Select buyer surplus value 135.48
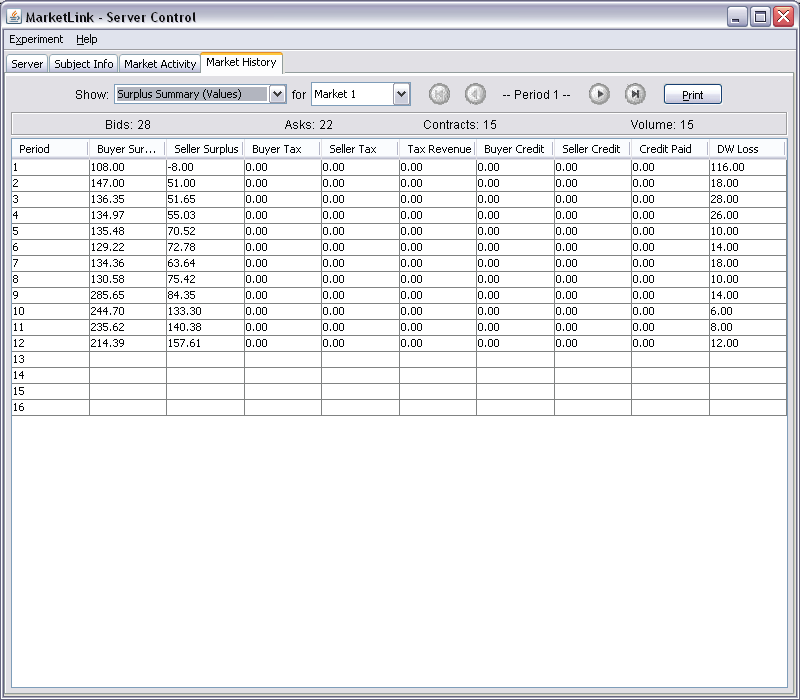The height and width of the screenshot is (700, 800). [128, 231]
